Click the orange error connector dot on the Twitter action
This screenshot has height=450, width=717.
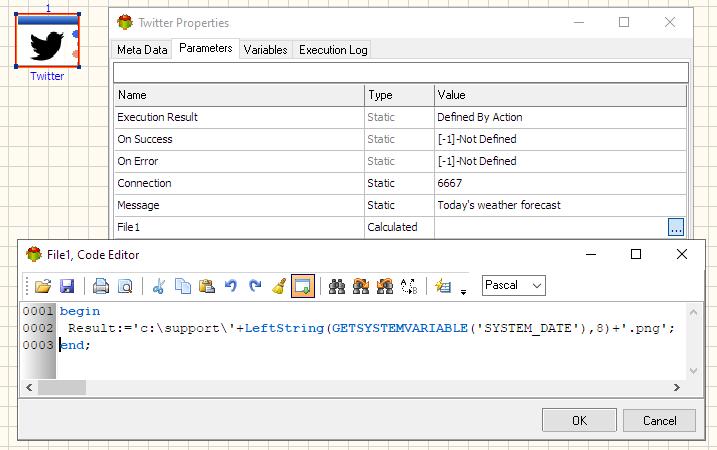pos(75,54)
